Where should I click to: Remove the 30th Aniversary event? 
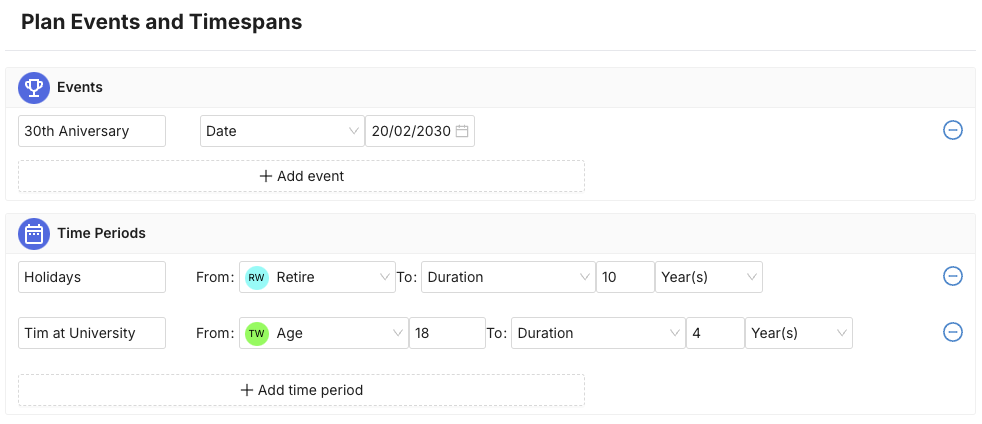[x=953, y=131]
